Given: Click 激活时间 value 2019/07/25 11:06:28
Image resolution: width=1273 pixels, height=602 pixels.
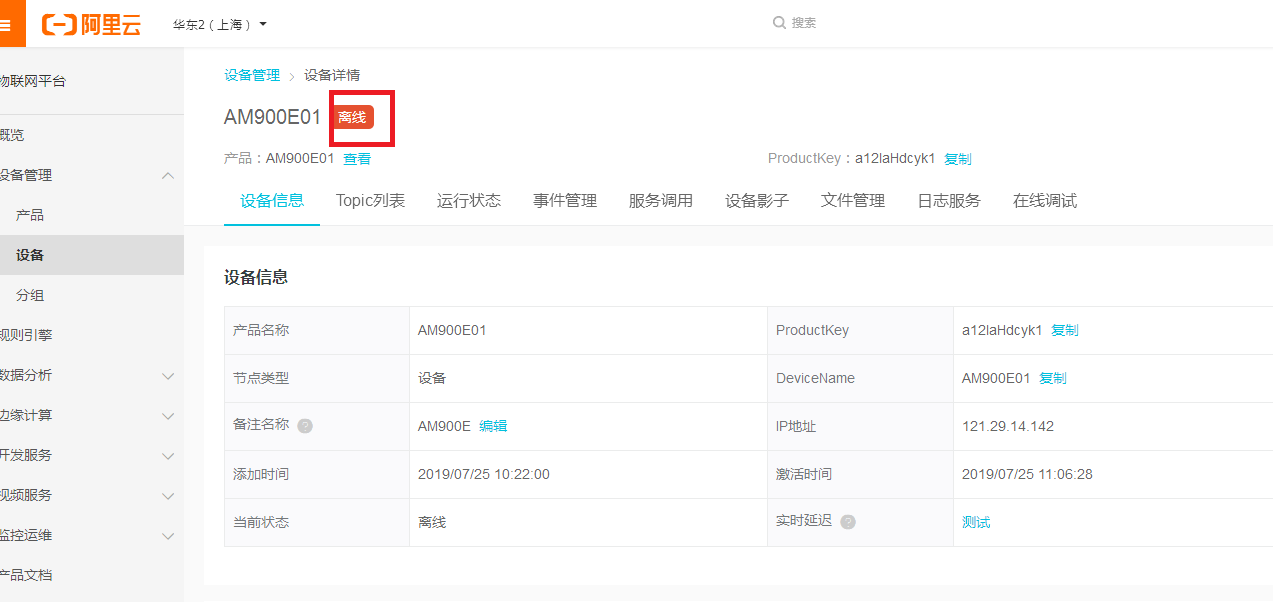Looking at the screenshot, I should (1027, 474).
